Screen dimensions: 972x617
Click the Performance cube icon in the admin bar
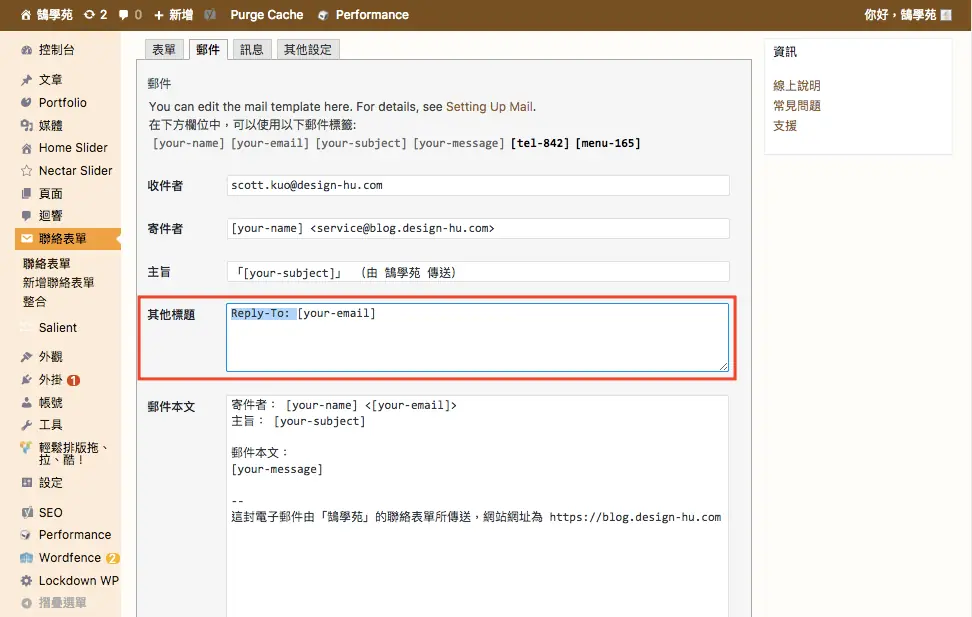323,15
